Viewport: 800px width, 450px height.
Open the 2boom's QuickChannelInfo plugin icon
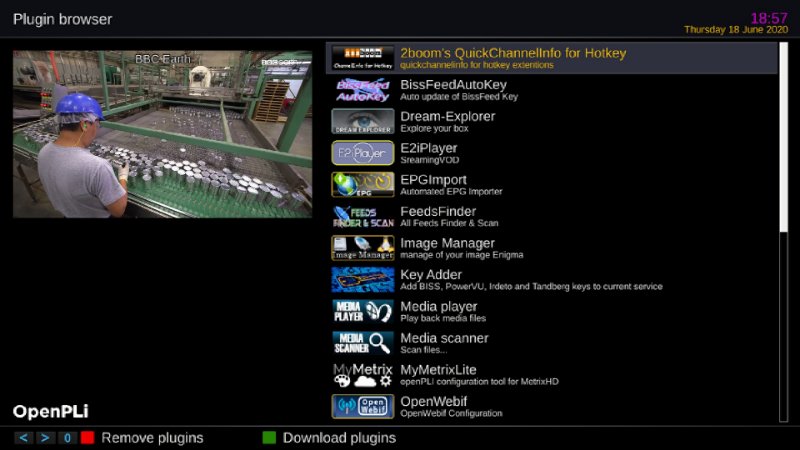(363, 58)
